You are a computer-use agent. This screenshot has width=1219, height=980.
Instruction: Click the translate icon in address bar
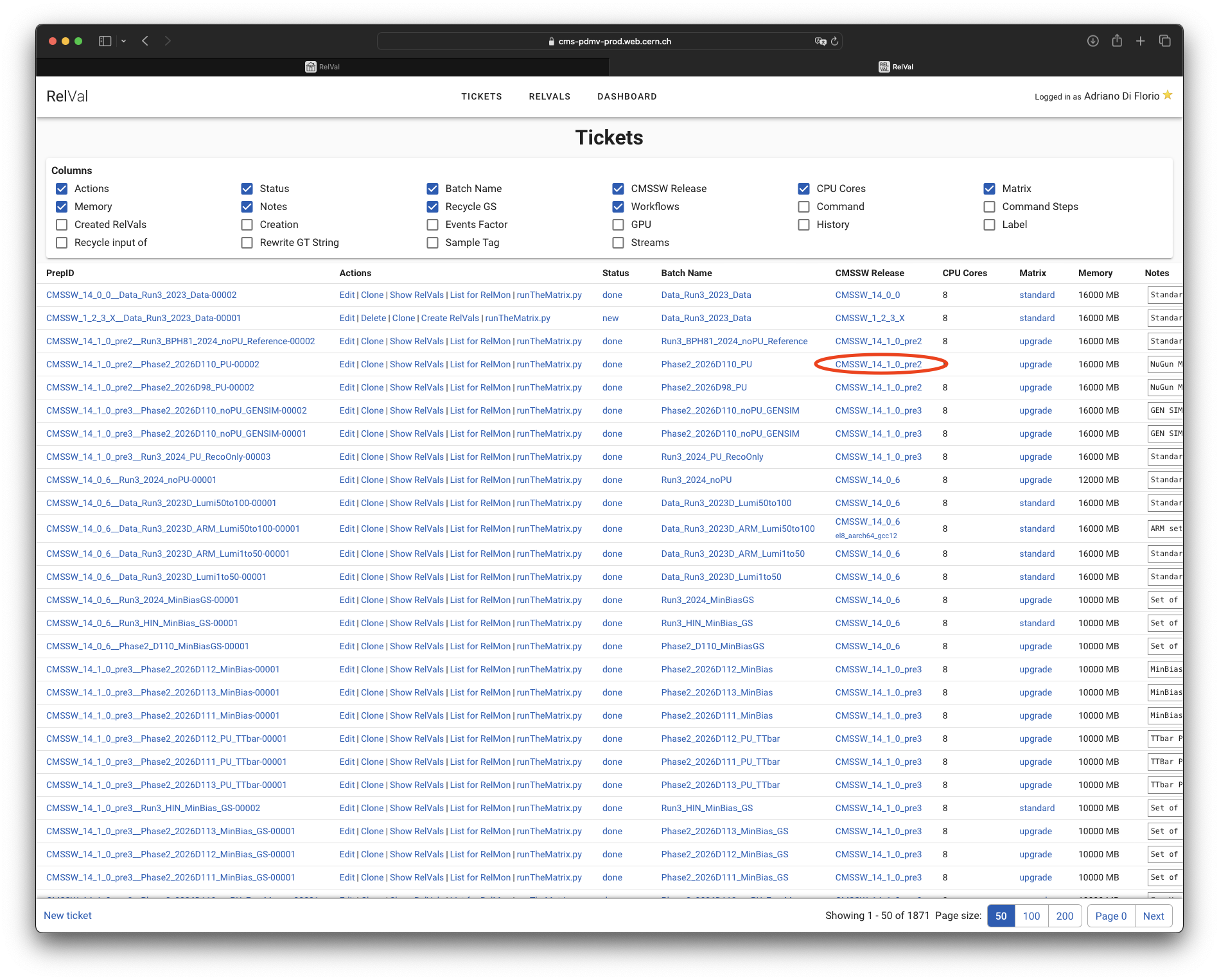click(x=820, y=41)
